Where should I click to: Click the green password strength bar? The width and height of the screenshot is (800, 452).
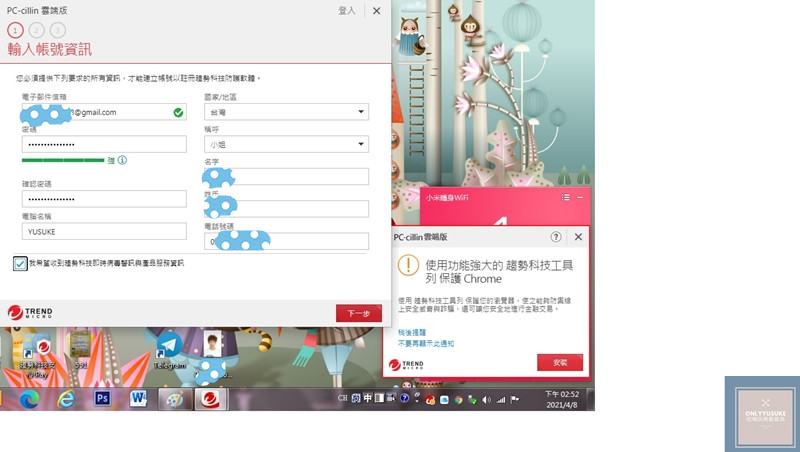coord(63,160)
